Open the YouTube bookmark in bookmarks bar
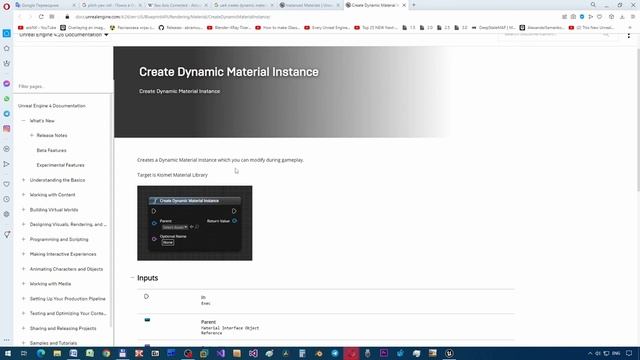 [x=37, y=28]
